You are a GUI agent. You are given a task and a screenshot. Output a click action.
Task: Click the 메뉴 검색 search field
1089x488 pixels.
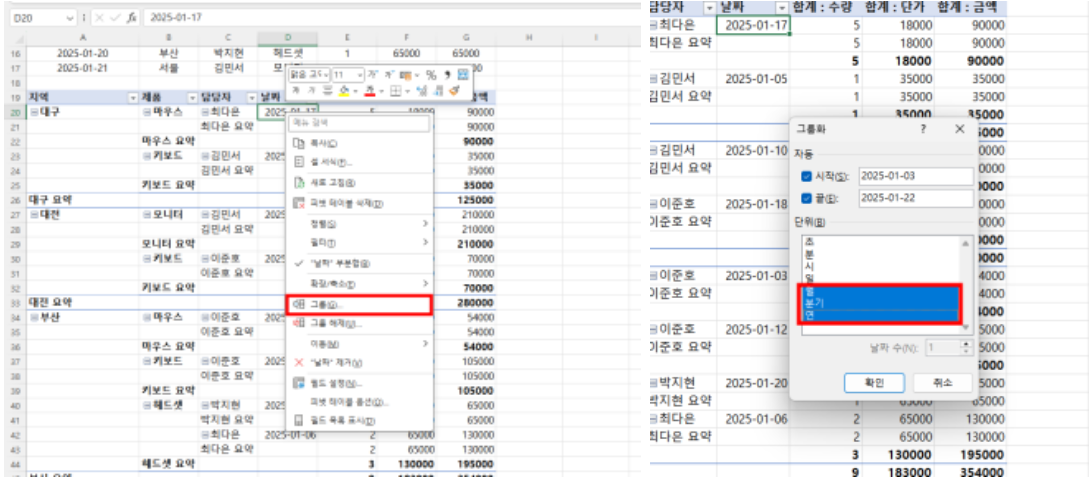coord(359,124)
